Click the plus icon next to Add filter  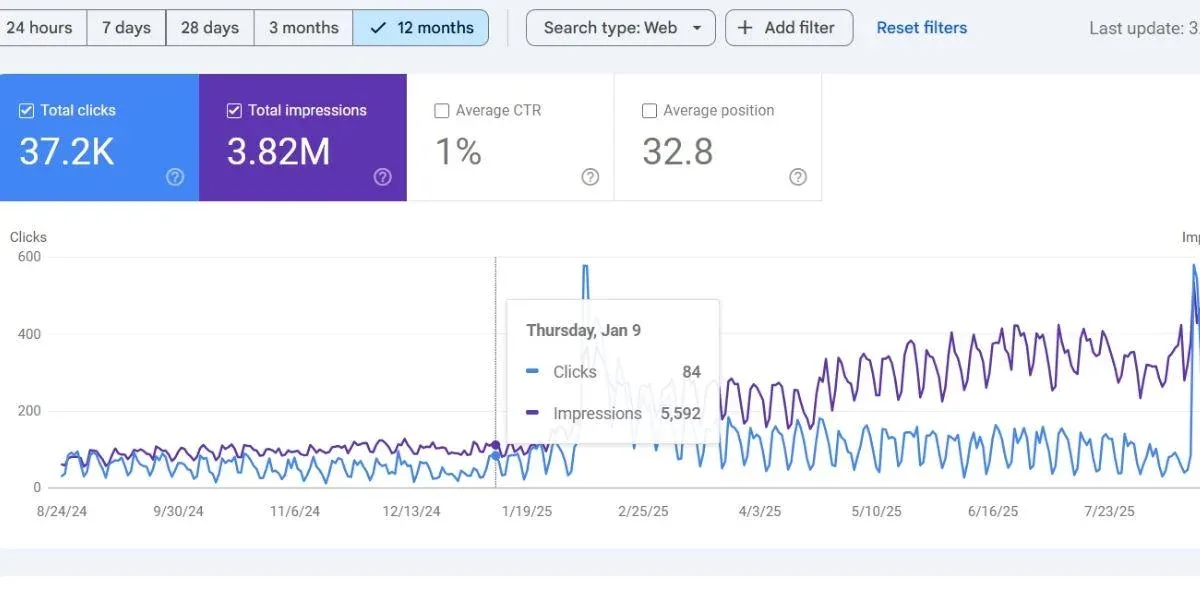coord(746,27)
